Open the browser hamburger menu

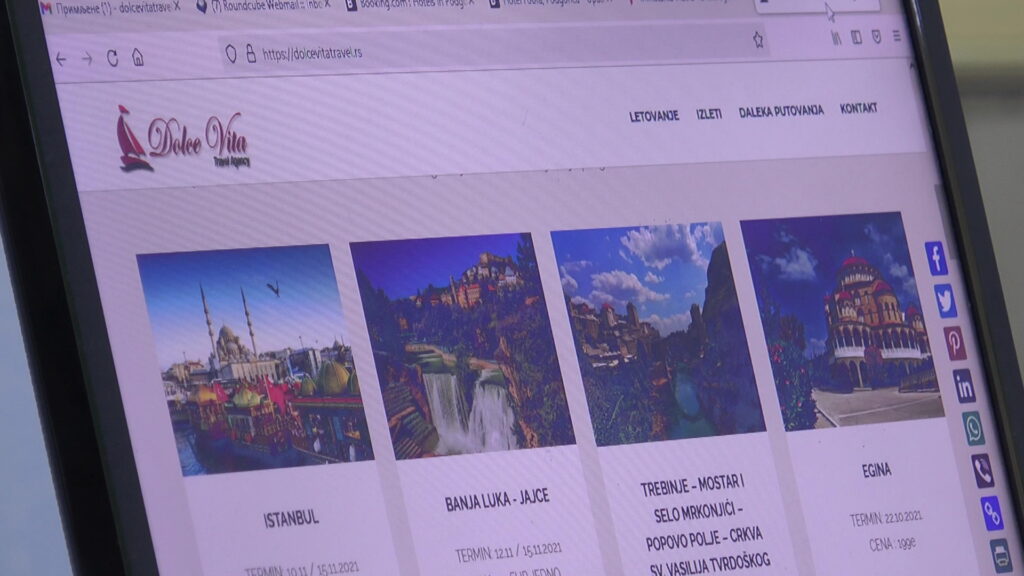[897, 36]
